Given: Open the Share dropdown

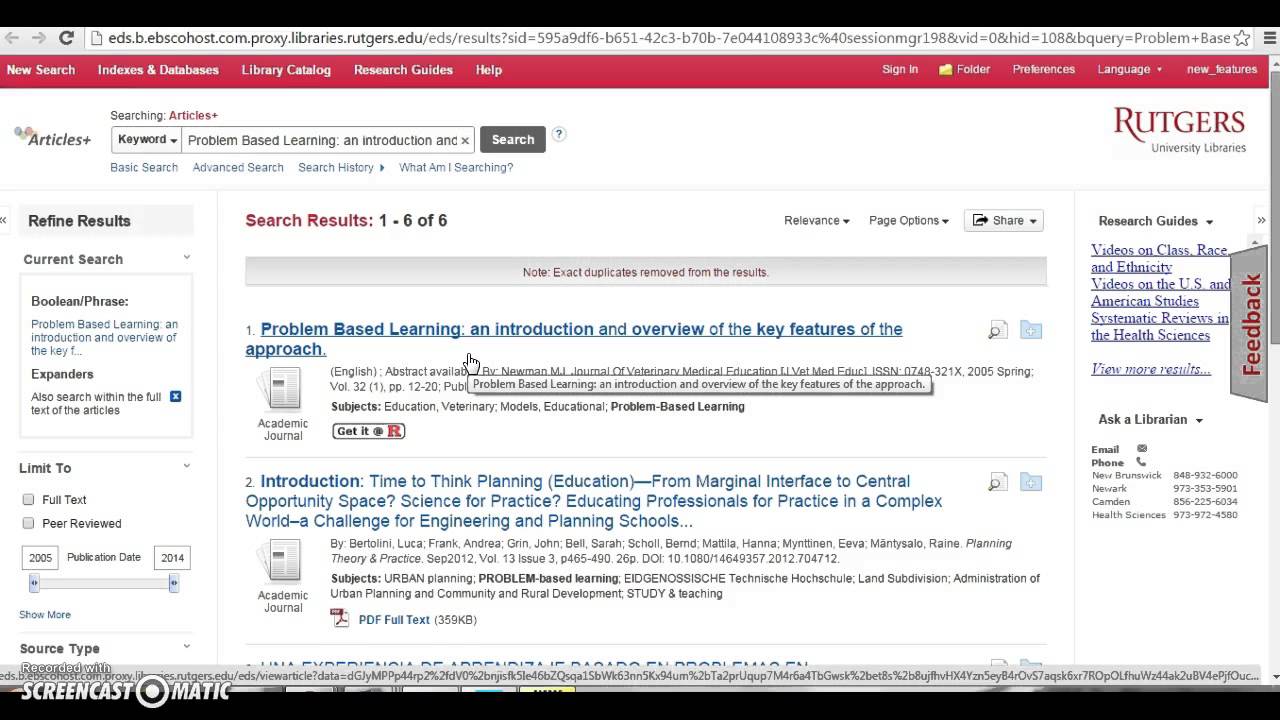Looking at the screenshot, I should pyautogui.click(x=1004, y=221).
